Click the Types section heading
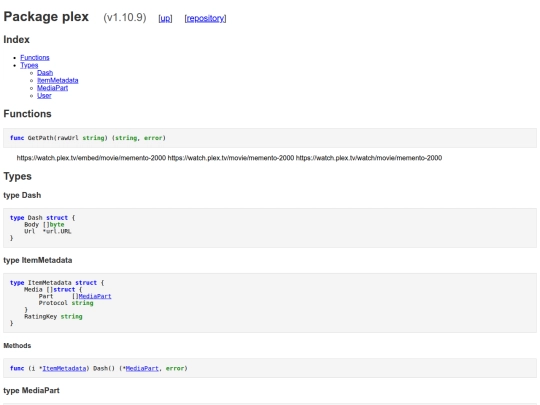The image size is (540, 405). pos(18,176)
